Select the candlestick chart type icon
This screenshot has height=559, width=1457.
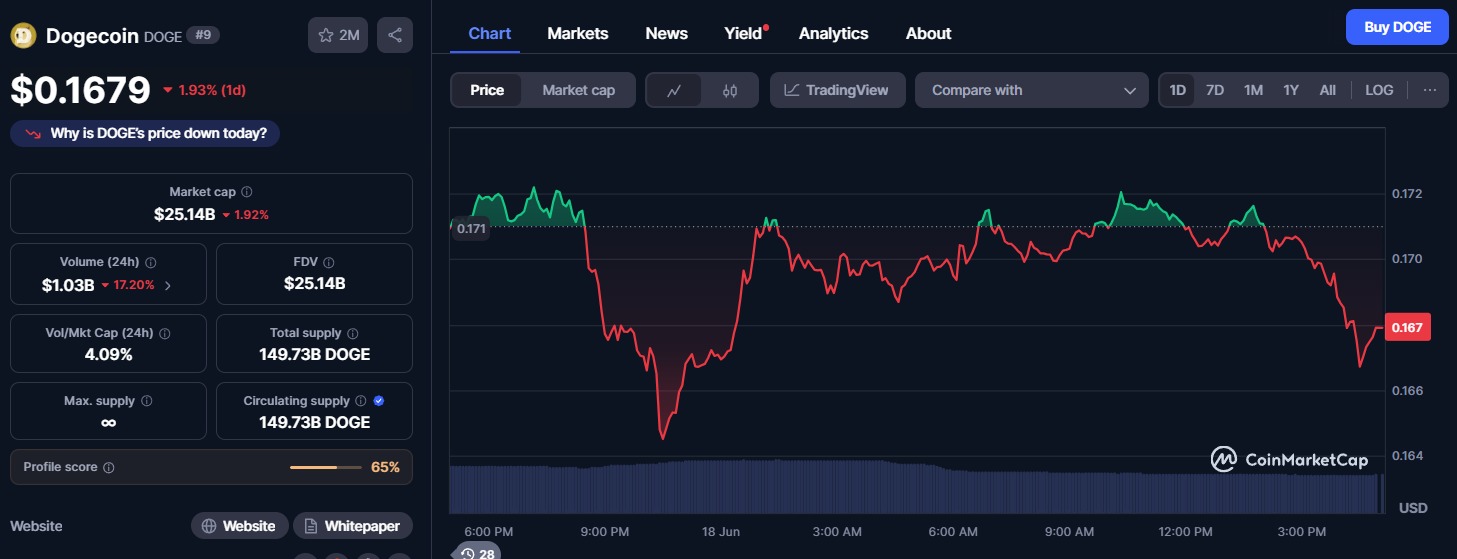point(730,90)
